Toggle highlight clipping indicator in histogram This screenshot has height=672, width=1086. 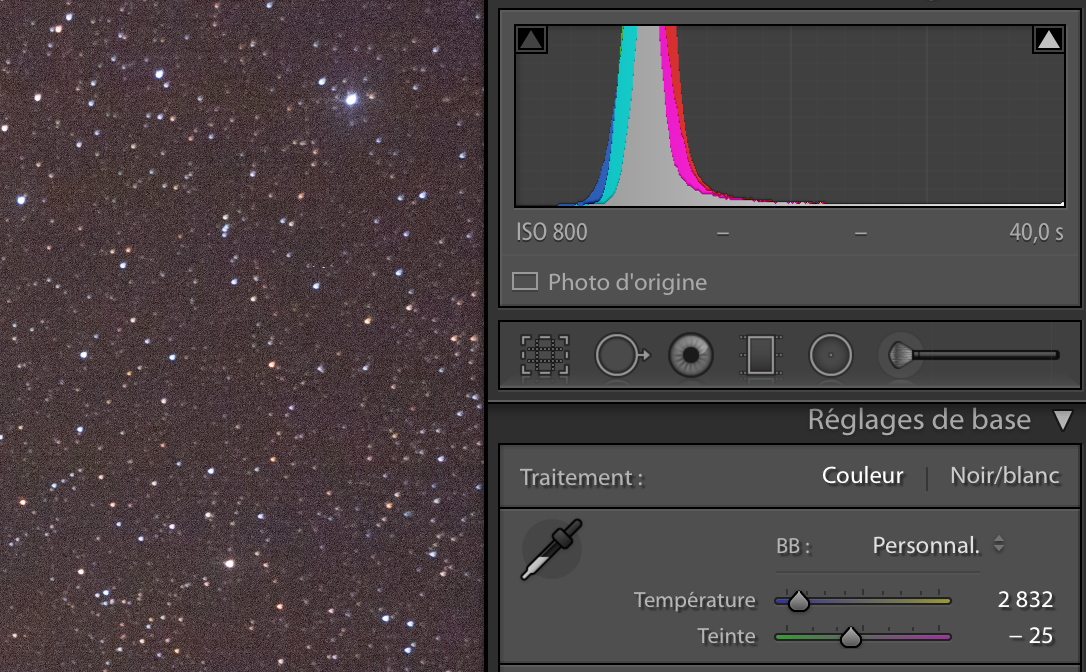point(1049,39)
